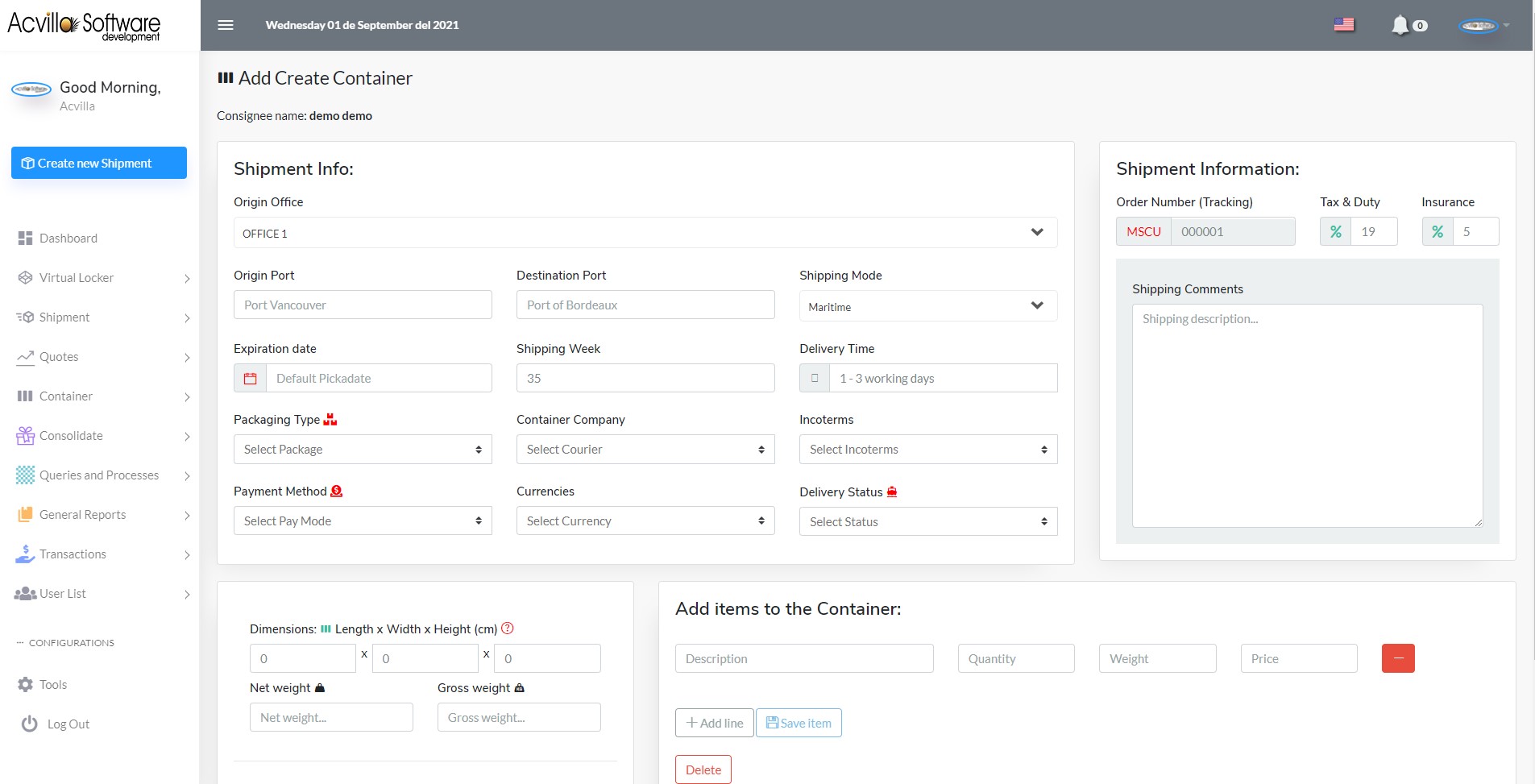Open the Select Package dropdown
This screenshot has width=1535, height=784.
363,450
